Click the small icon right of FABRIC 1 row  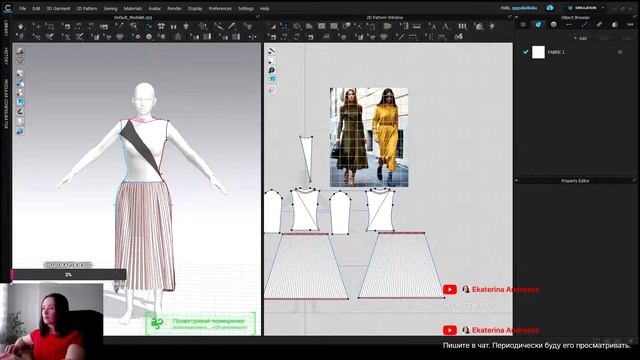(x=620, y=52)
